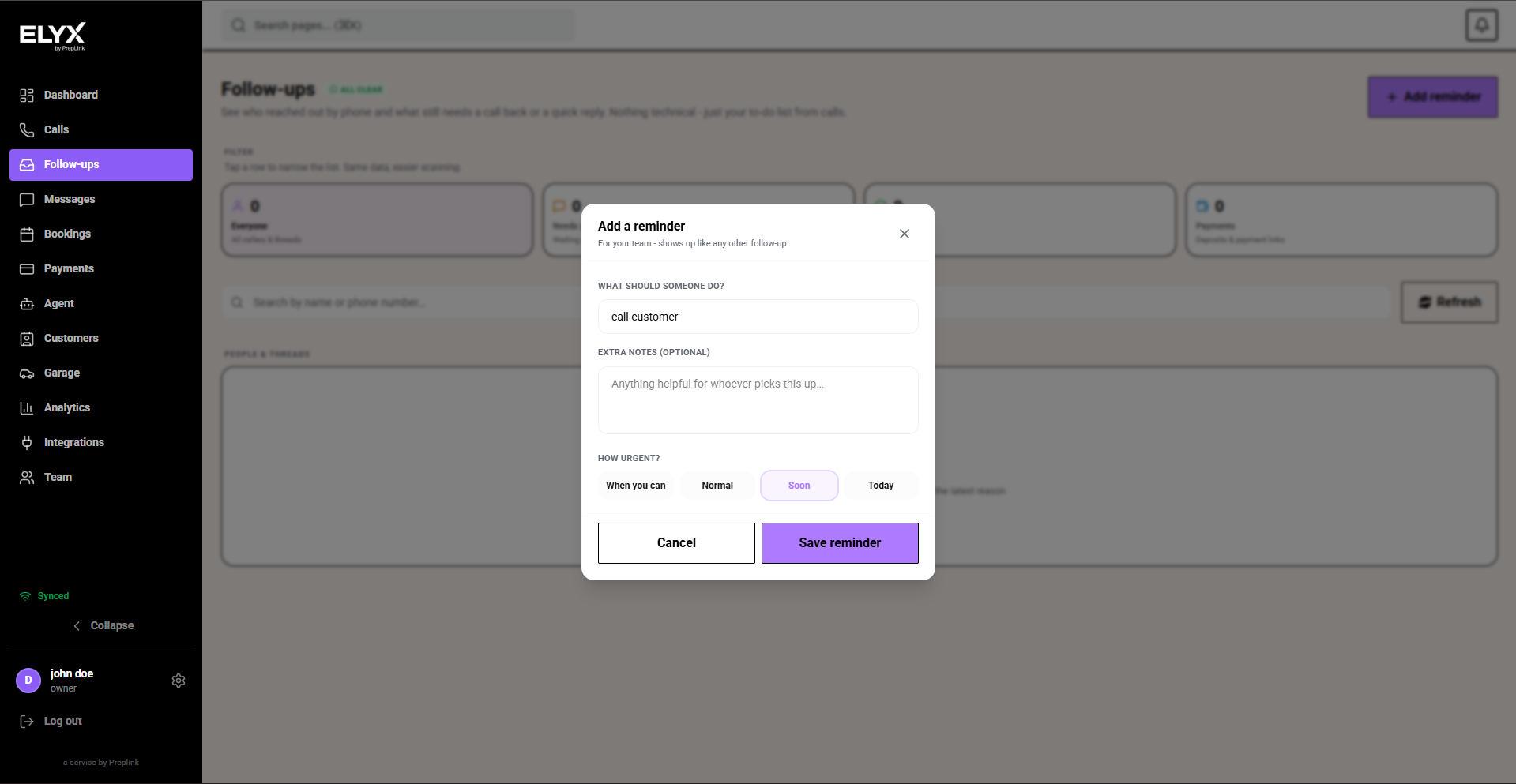This screenshot has height=784, width=1516.
Task: Open the Customers menu item
Action: (101, 338)
